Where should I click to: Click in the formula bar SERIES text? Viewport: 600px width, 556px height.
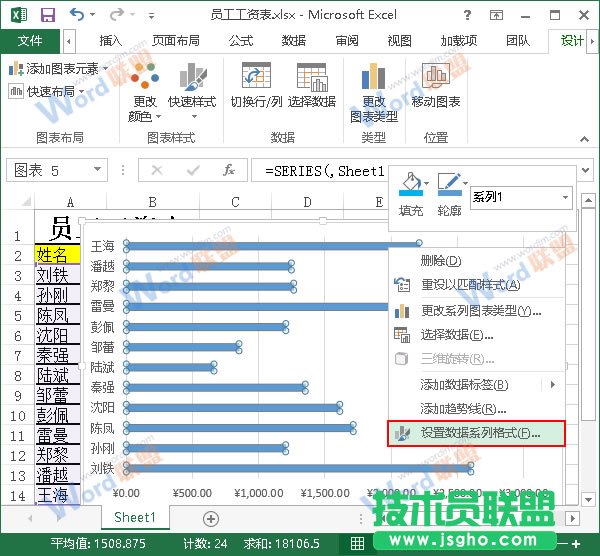(x=324, y=171)
